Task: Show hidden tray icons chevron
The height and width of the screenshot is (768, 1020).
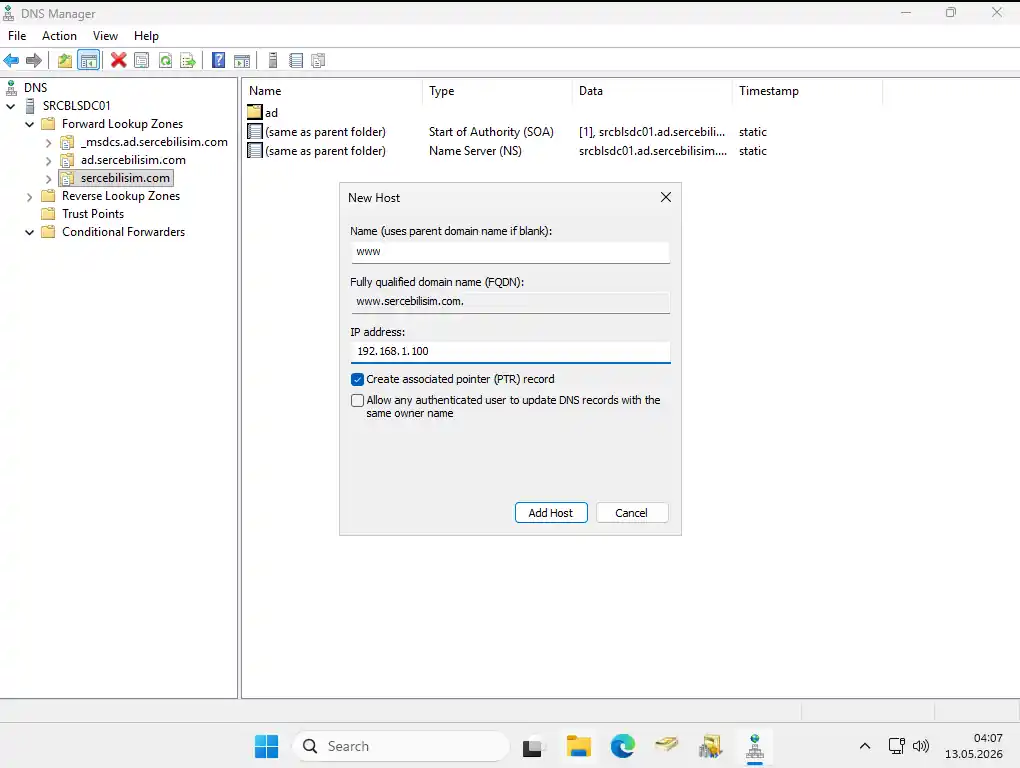Action: 865,746
